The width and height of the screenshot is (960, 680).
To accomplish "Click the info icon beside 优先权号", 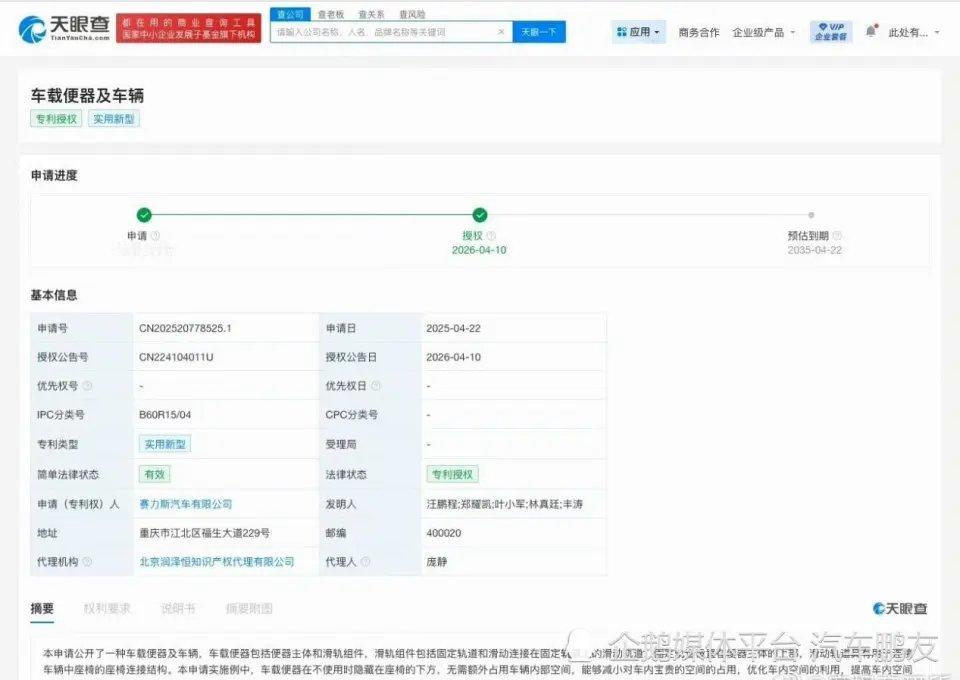I will [87, 386].
